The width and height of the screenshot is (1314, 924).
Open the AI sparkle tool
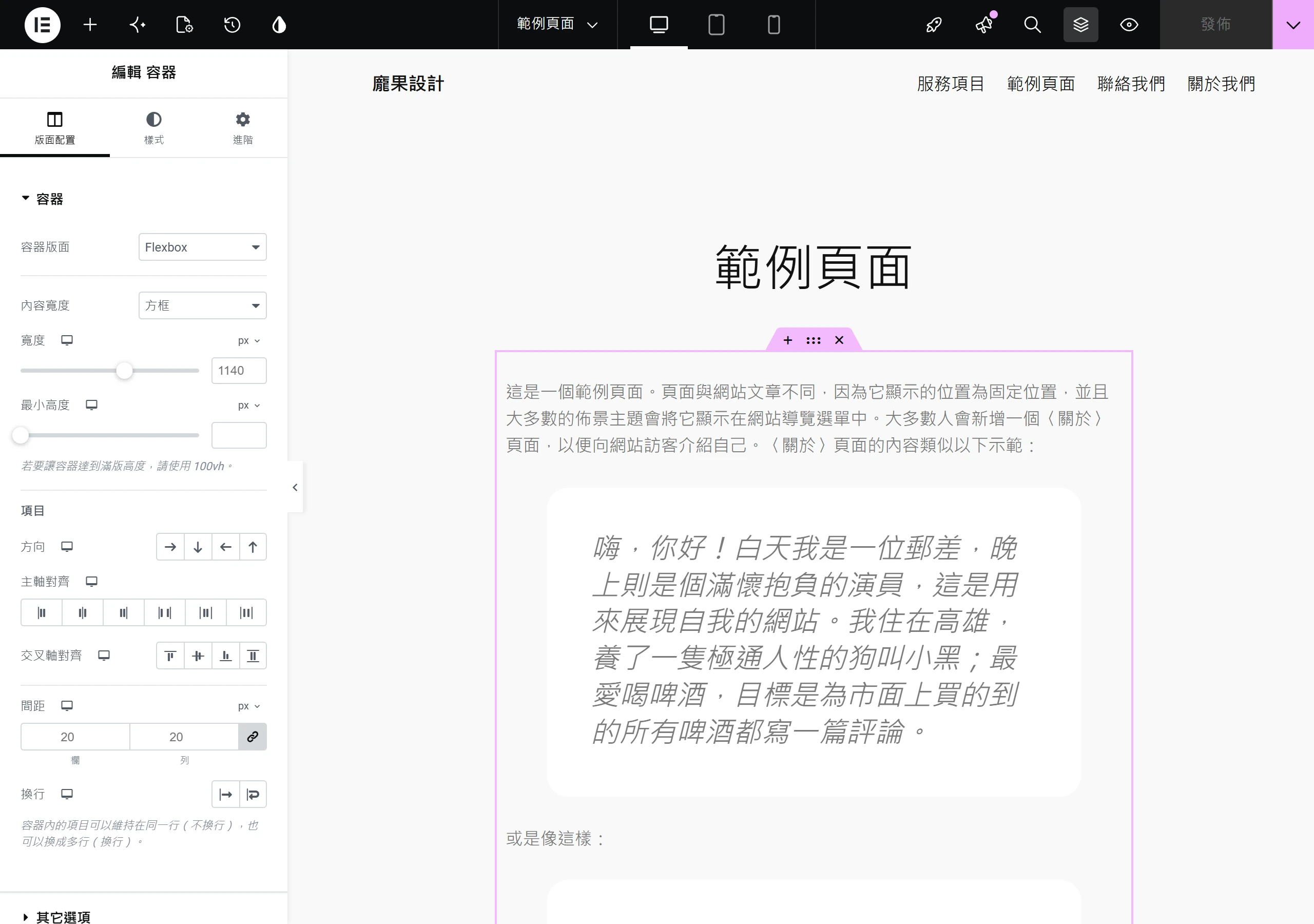[138, 25]
